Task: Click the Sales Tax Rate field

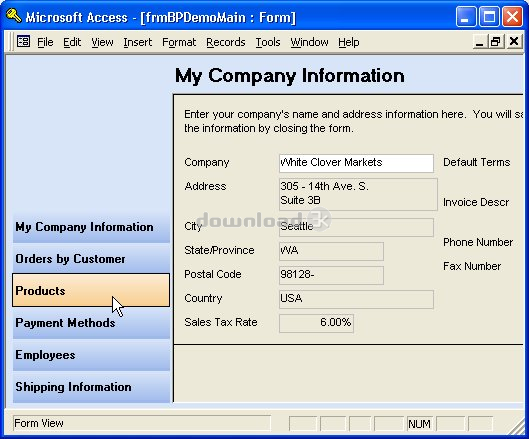Action: (x=316, y=323)
